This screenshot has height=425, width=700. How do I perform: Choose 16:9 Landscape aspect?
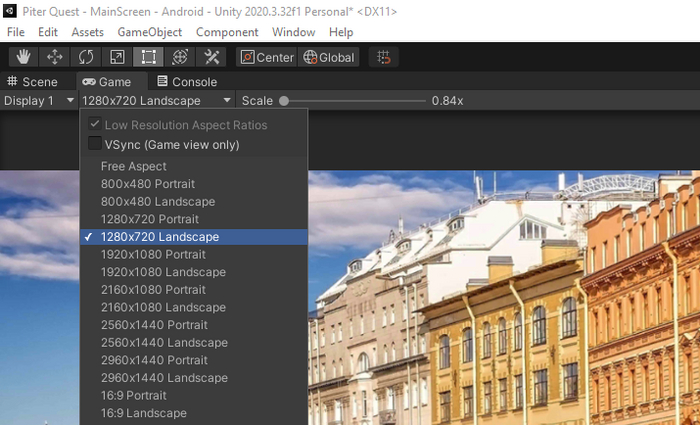click(x=194, y=413)
